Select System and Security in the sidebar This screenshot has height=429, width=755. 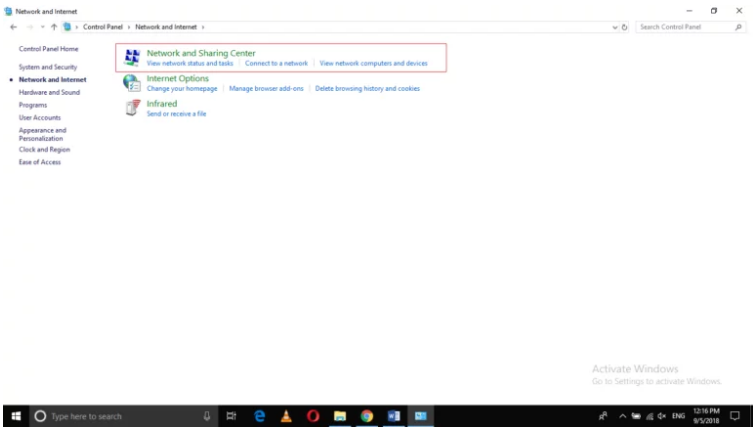48,67
